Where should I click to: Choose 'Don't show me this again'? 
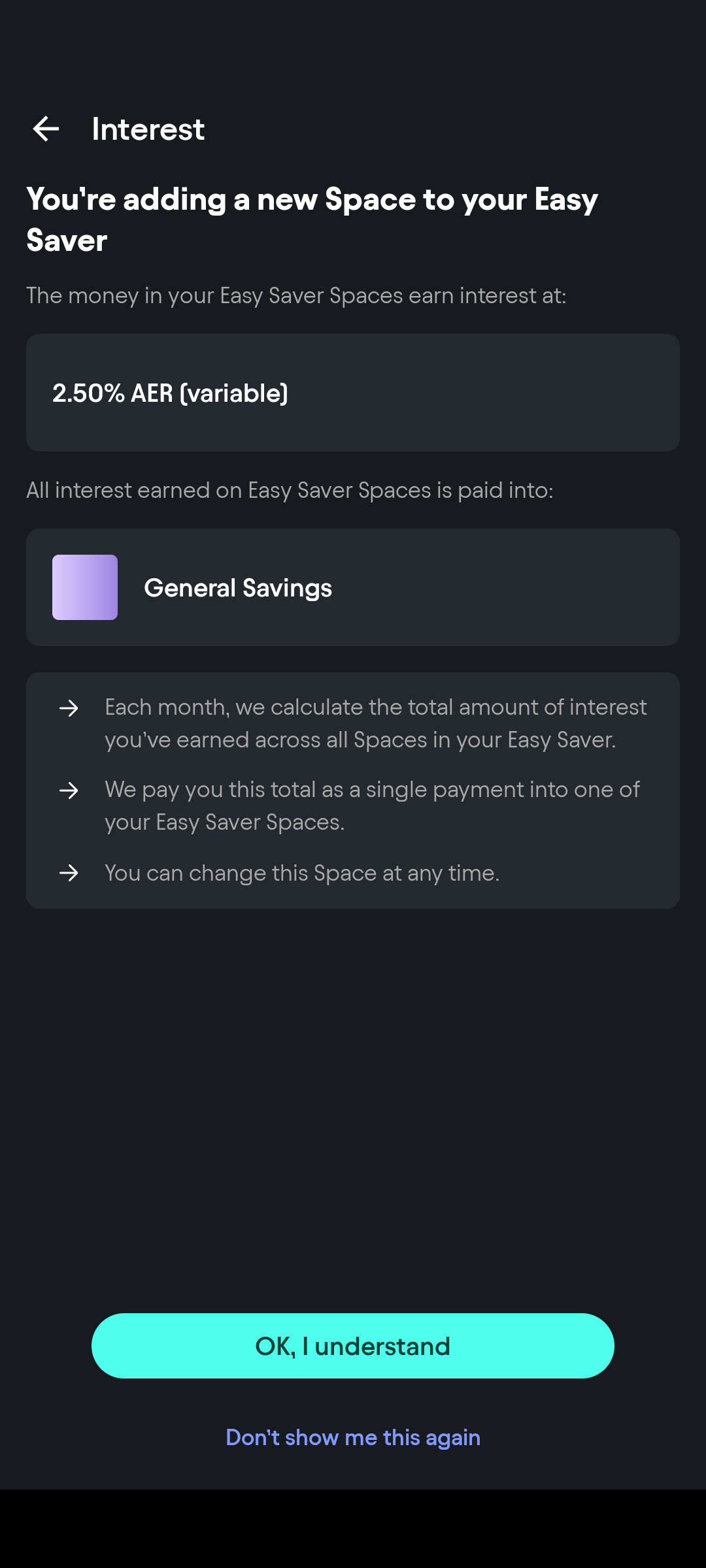pos(353,1437)
